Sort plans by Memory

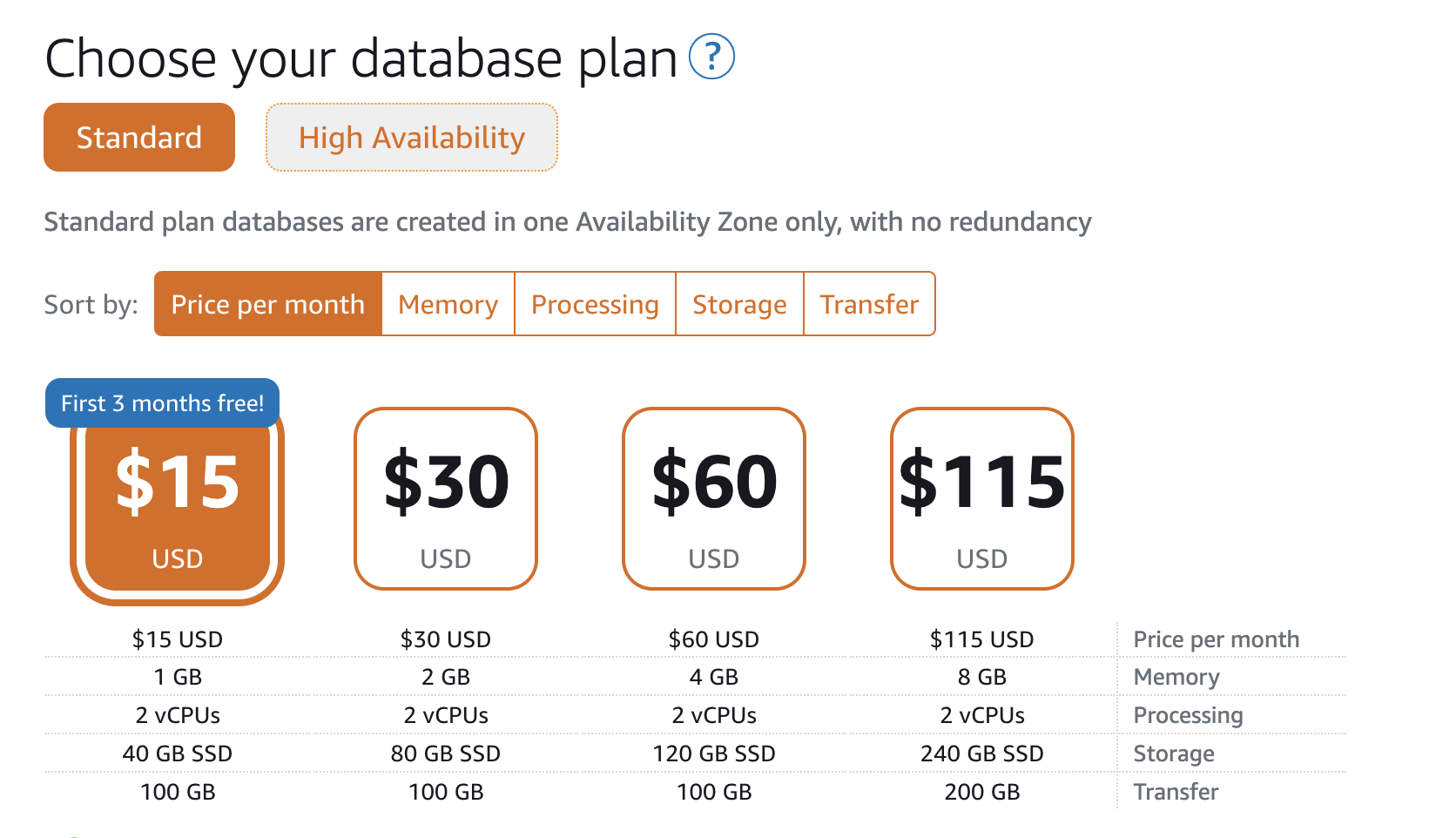[448, 304]
